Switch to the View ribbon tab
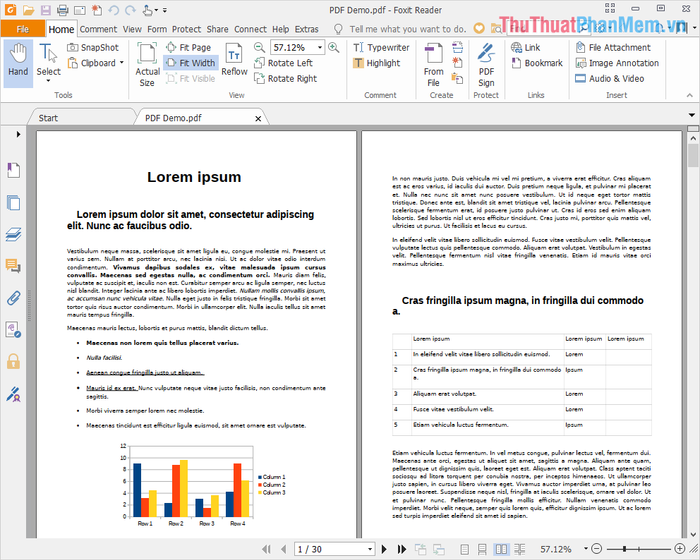Viewport: 700px width, 560px height. click(x=132, y=29)
